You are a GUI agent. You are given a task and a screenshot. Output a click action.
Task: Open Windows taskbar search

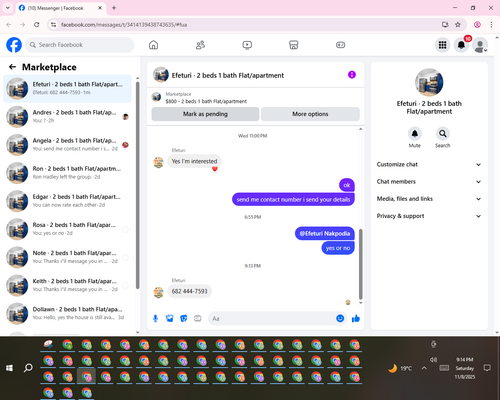pyautogui.click(x=28, y=368)
